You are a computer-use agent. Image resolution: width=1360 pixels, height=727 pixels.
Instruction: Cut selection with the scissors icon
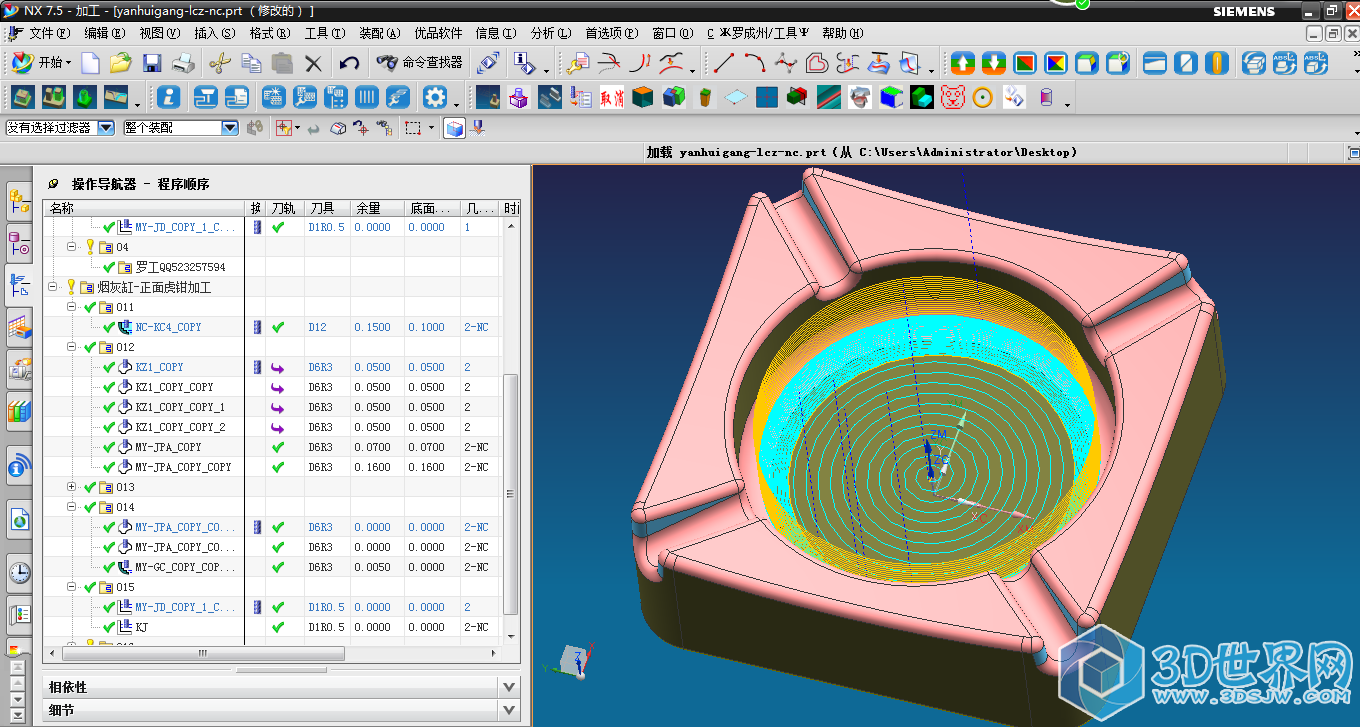point(219,63)
